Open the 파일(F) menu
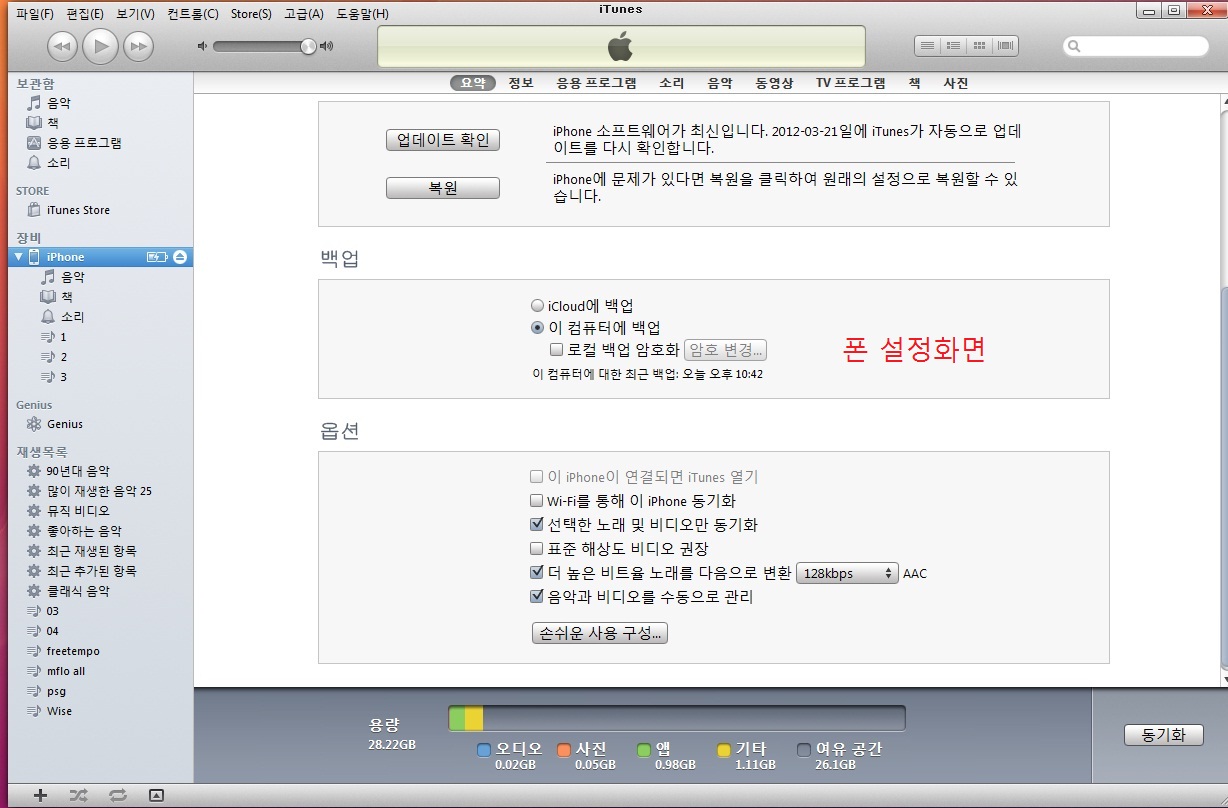 tap(35, 14)
